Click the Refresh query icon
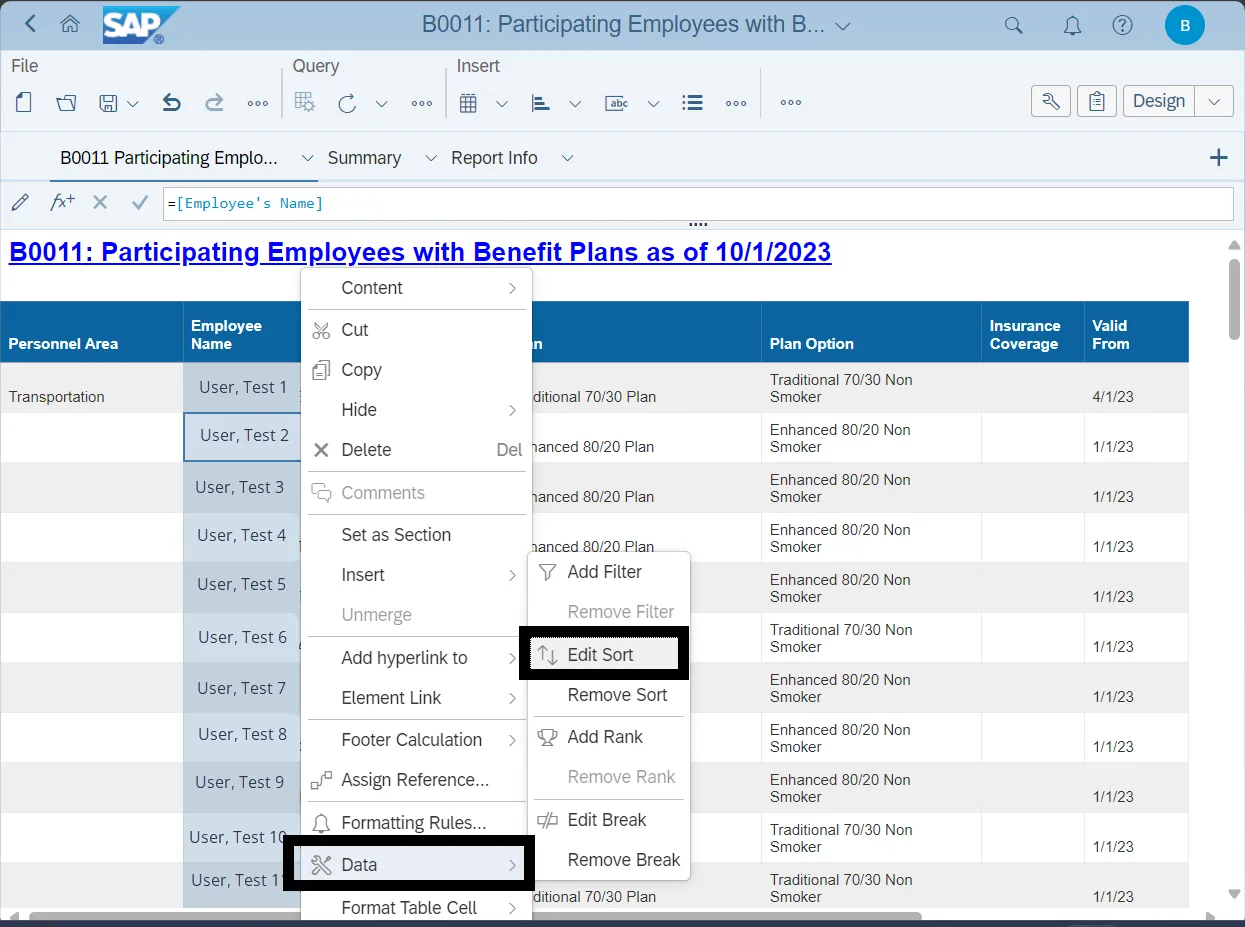Viewport: 1245px width, 927px height. coord(347,102)
